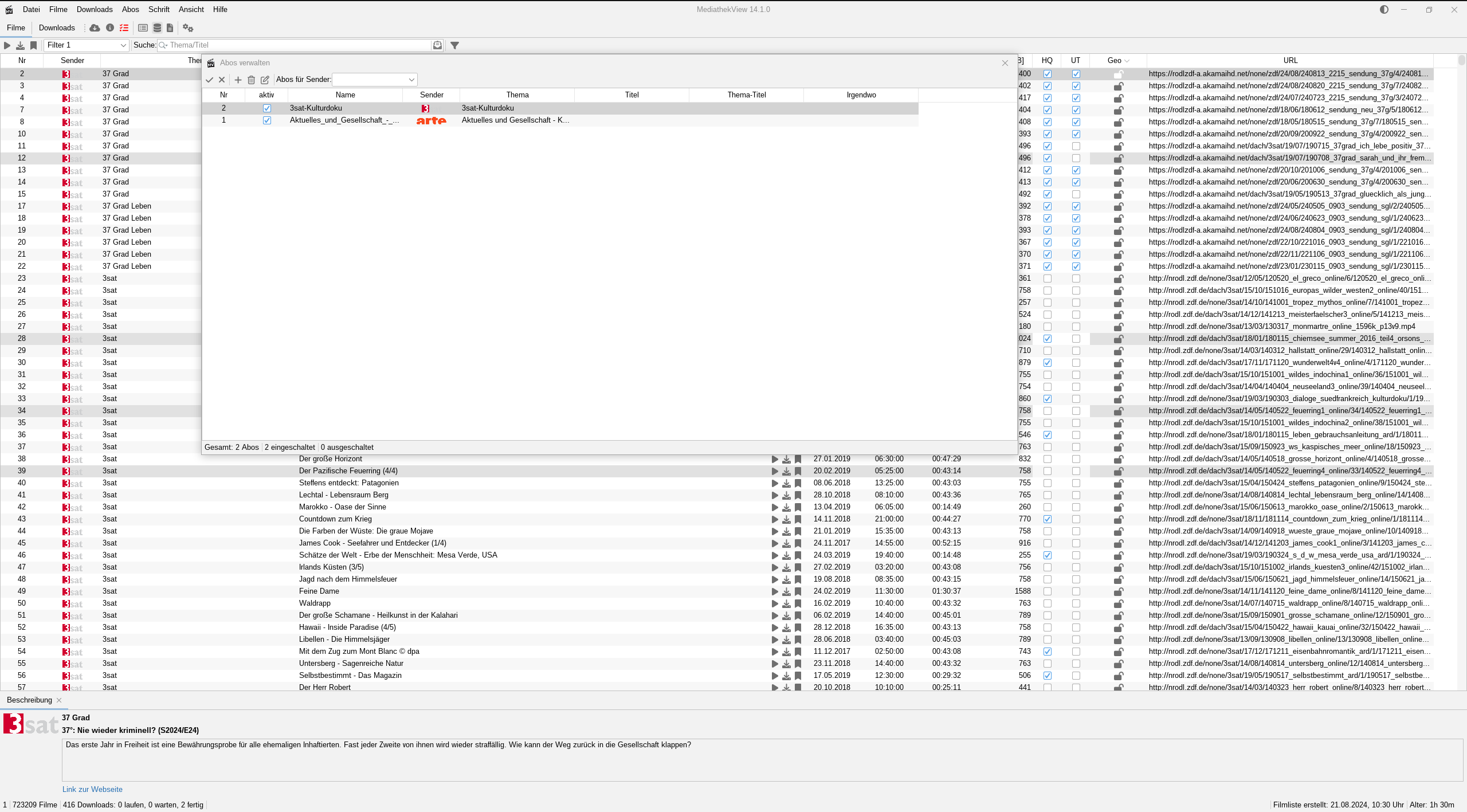
Task: Sort film list by Sender column header
Action: pyautogui.click(x=73, y=61)
